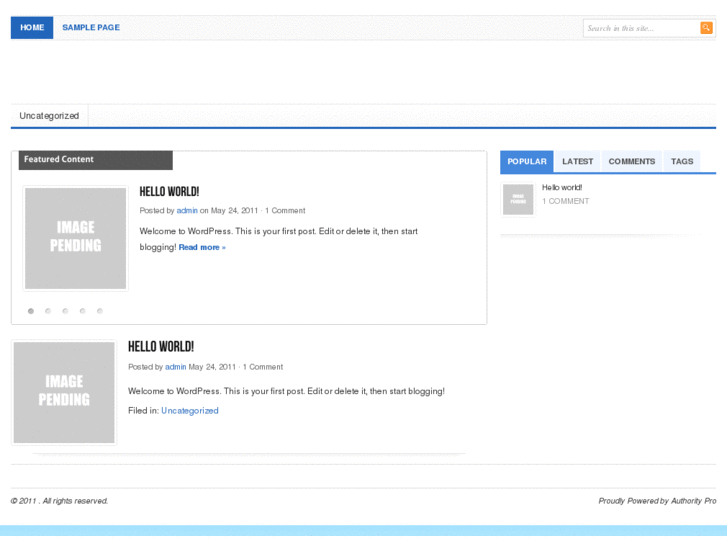727x545 pixels.
Task: Click the 'Read more »' link
Action: [202, 247]
